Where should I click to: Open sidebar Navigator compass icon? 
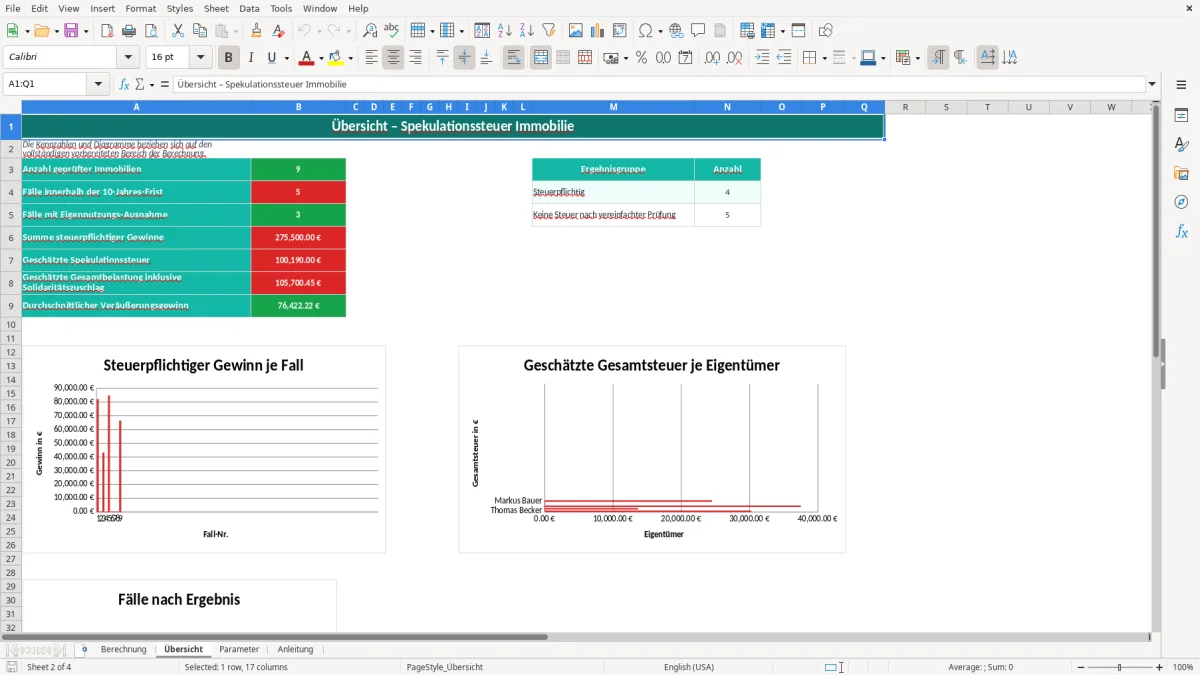click(x=1181, y=203)
